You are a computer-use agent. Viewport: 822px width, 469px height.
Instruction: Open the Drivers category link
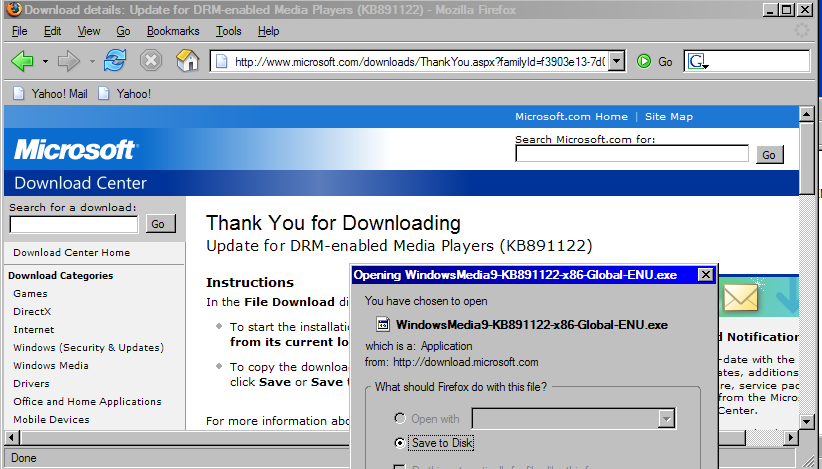31,383
